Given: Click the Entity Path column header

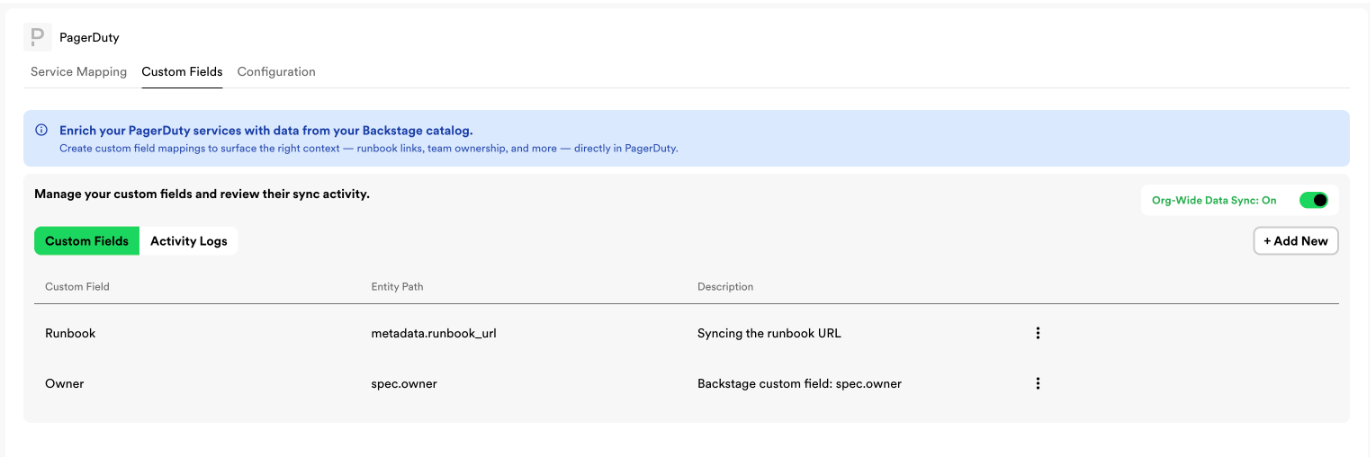Looking at the screenshot, I should pyautogui.click(x=397, y=287).
